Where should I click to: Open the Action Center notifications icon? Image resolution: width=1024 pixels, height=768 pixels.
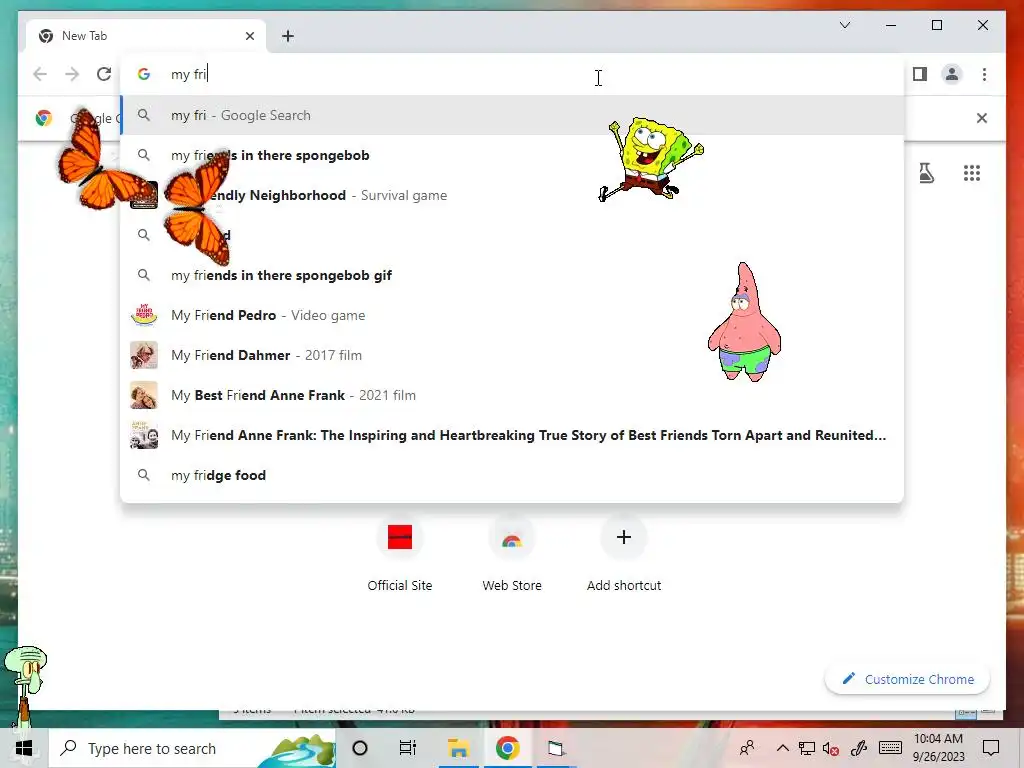click(991, 748)
